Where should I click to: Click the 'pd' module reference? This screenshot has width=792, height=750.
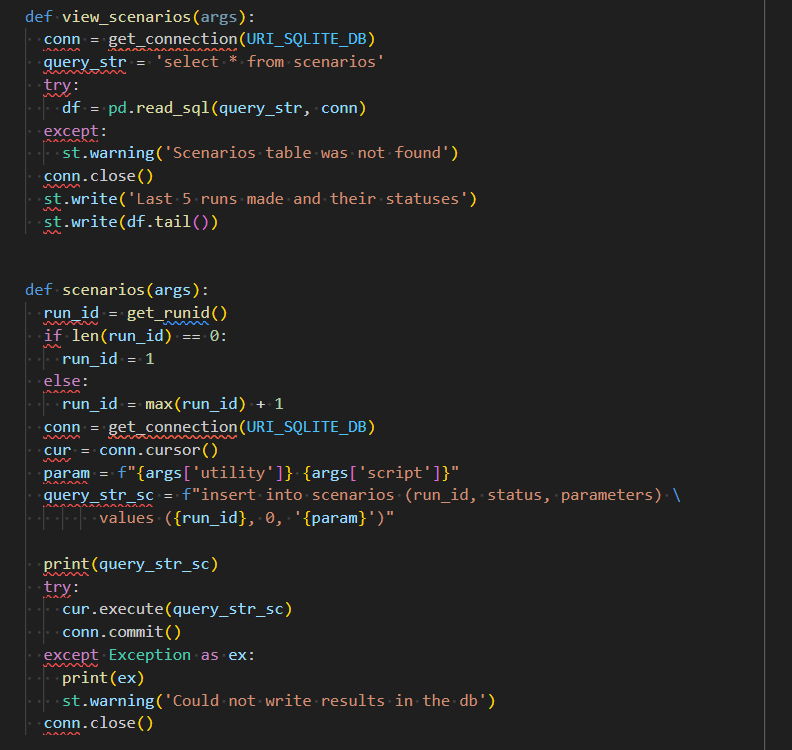[x=117, y=108]
